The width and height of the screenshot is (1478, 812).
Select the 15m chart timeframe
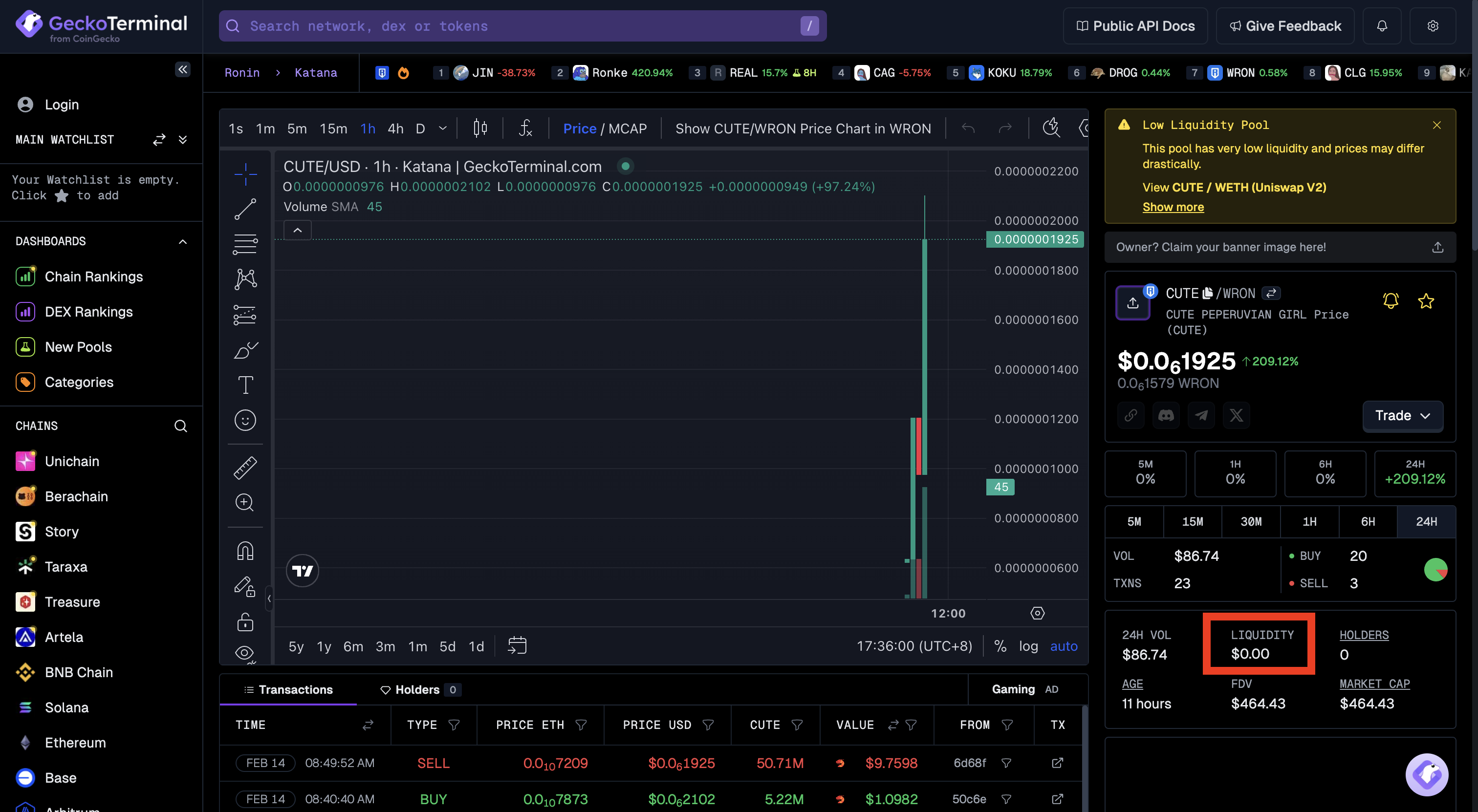[333, 128]
